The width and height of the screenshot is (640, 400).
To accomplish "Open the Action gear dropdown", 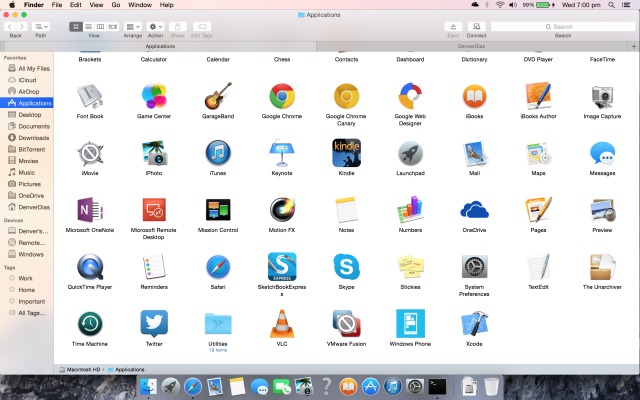I will pos(156,27).
